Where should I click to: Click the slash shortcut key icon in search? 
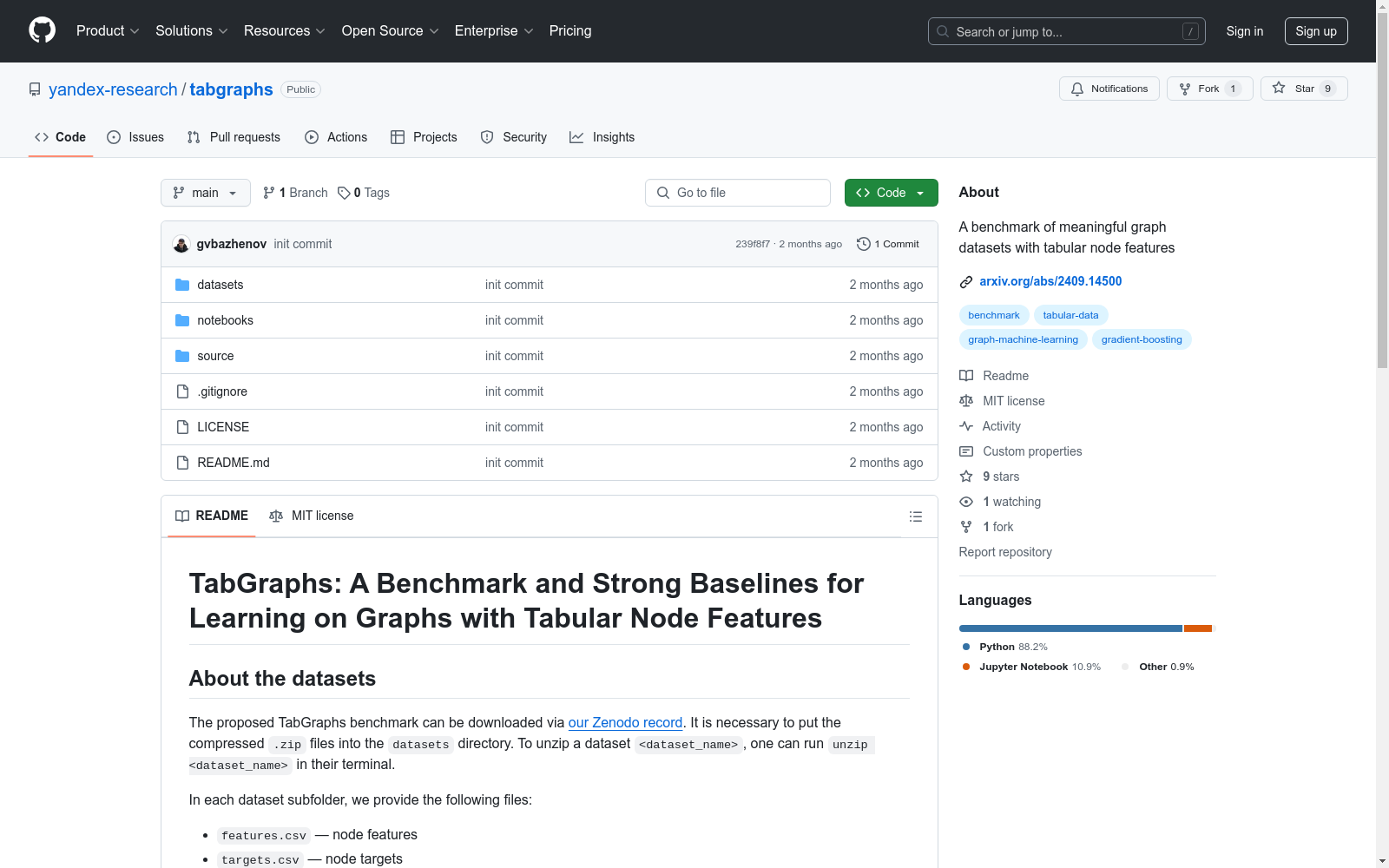(x=1190, y=31)
